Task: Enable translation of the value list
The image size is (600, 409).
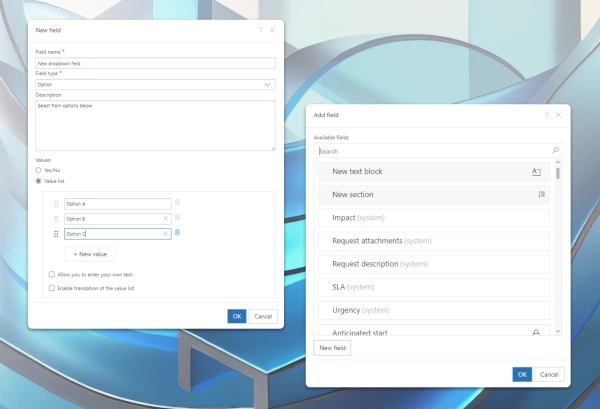Action: [x=52, y=288]
